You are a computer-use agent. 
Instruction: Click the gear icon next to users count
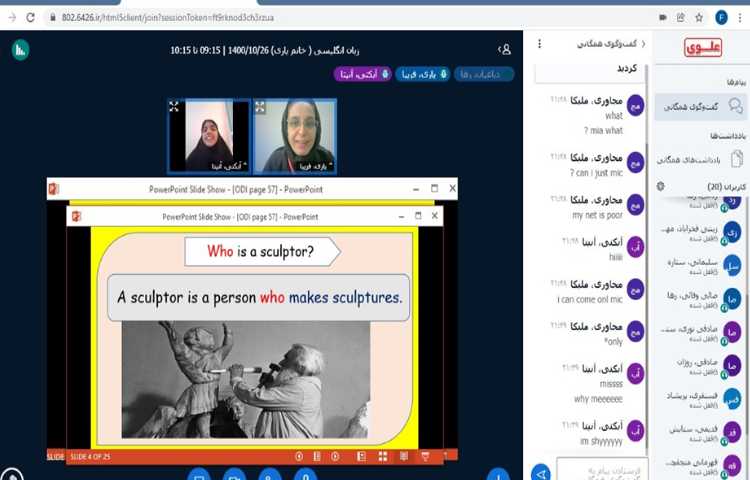coord(661,186)
